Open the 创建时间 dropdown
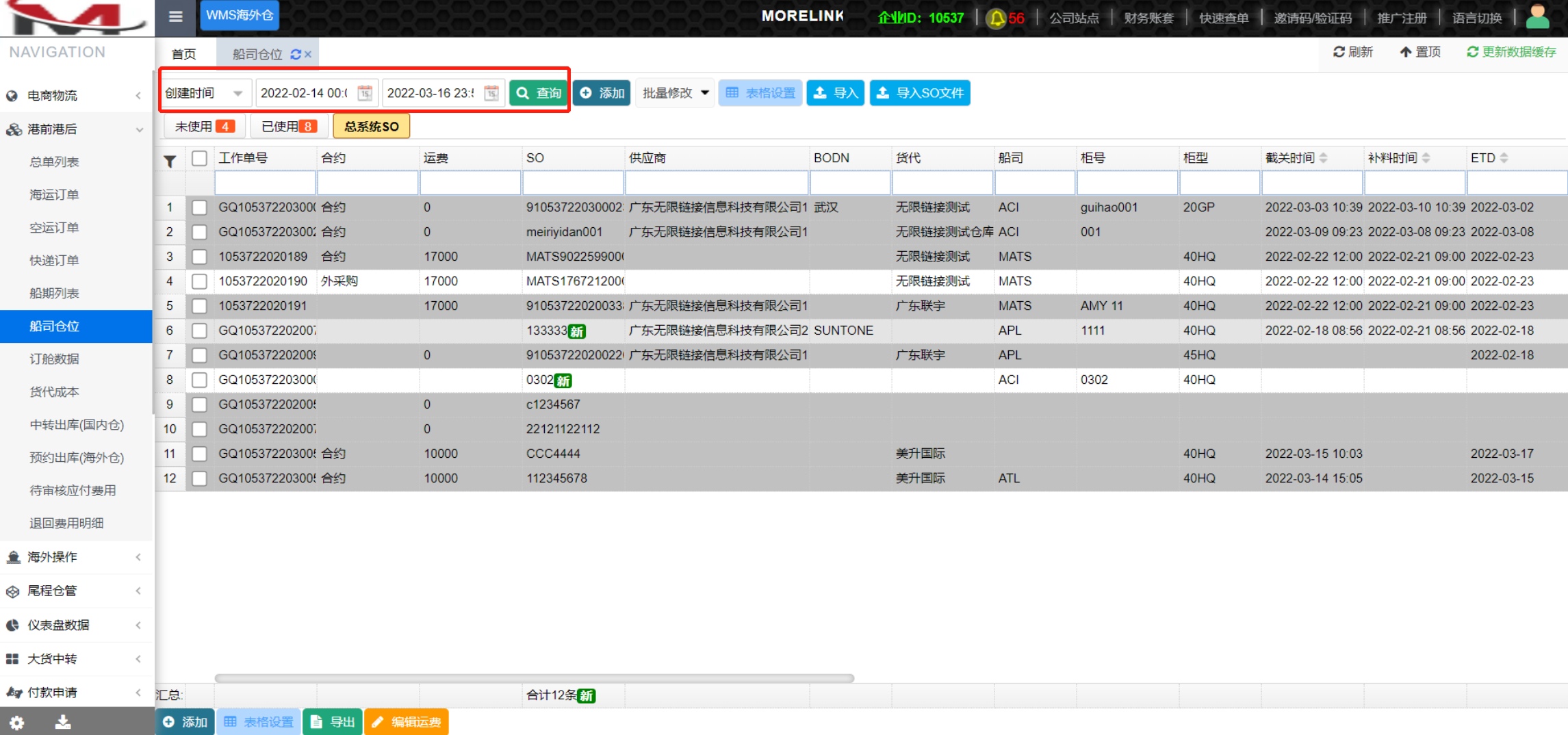 204,93
